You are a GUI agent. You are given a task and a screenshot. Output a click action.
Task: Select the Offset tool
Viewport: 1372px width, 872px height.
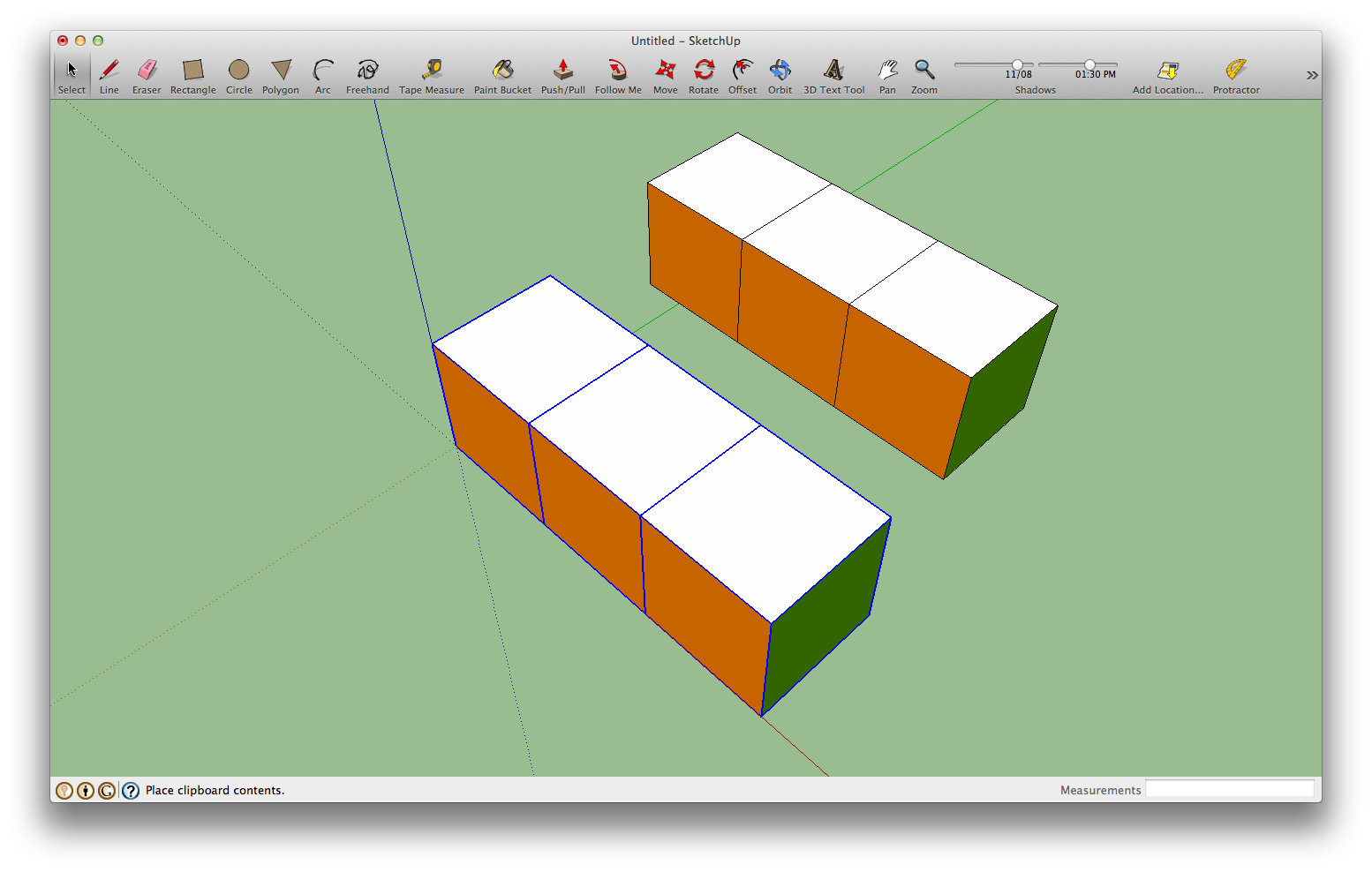743,70
